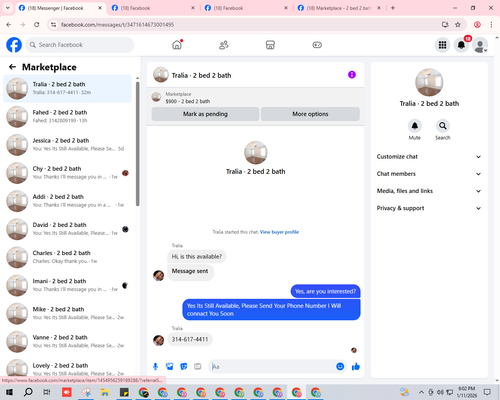Show hidden system tray icons

421,392
